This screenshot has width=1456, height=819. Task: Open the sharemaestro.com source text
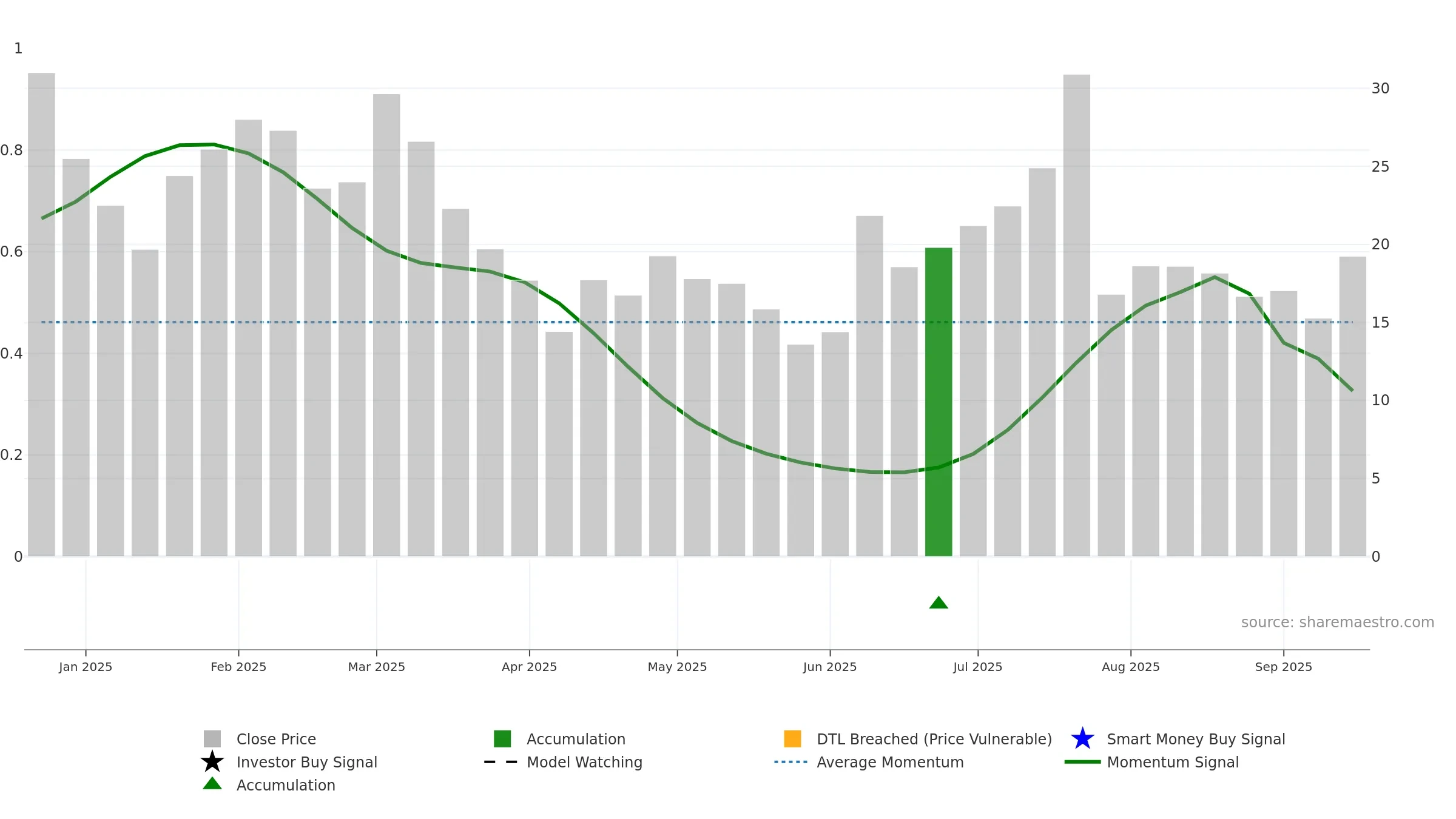click(1338, 622)
